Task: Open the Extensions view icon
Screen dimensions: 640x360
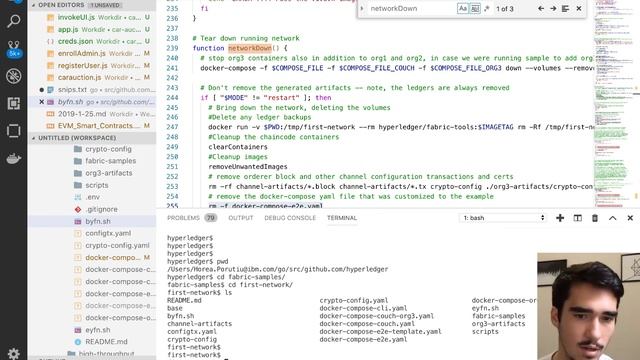Action: point(13,103)
